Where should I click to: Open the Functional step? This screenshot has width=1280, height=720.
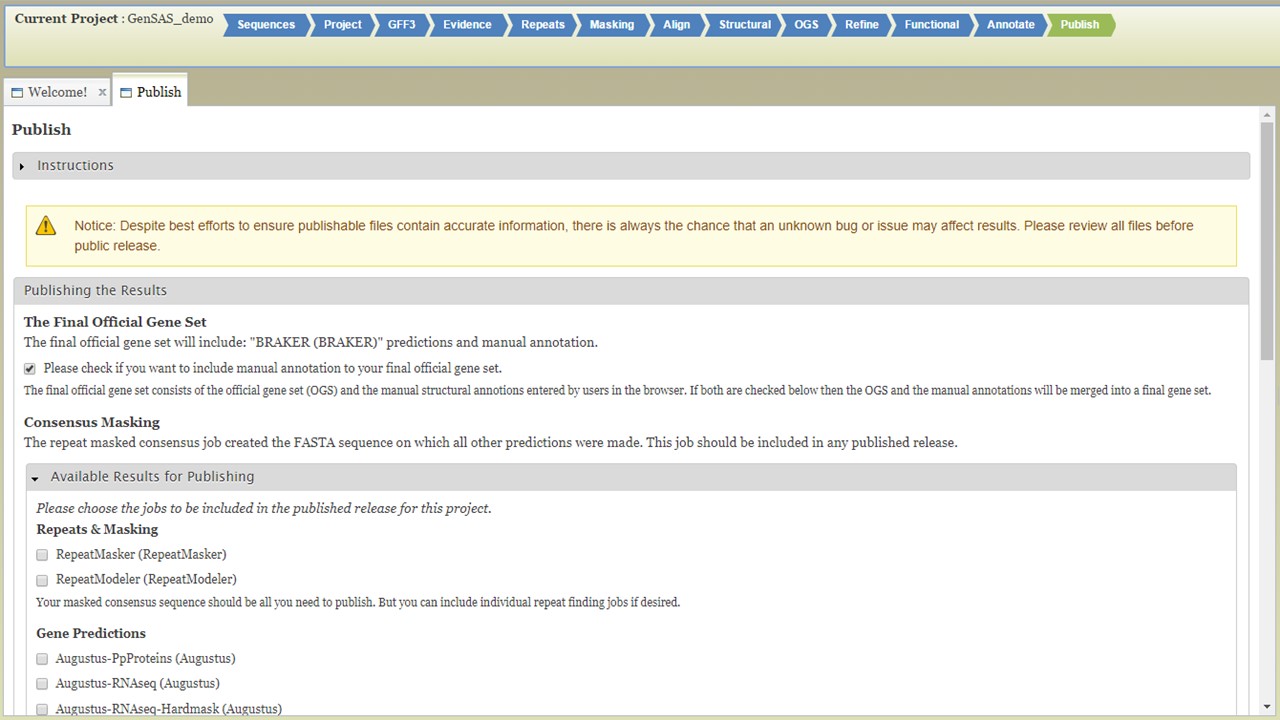pyautogui.click(x=931, y=25)
